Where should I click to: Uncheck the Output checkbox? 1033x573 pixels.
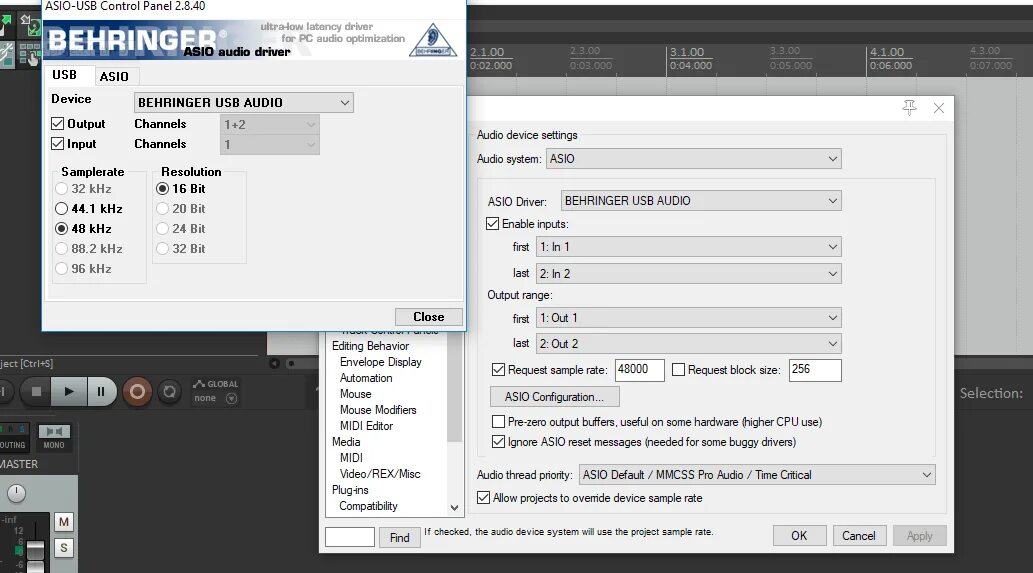click(58, 124)
